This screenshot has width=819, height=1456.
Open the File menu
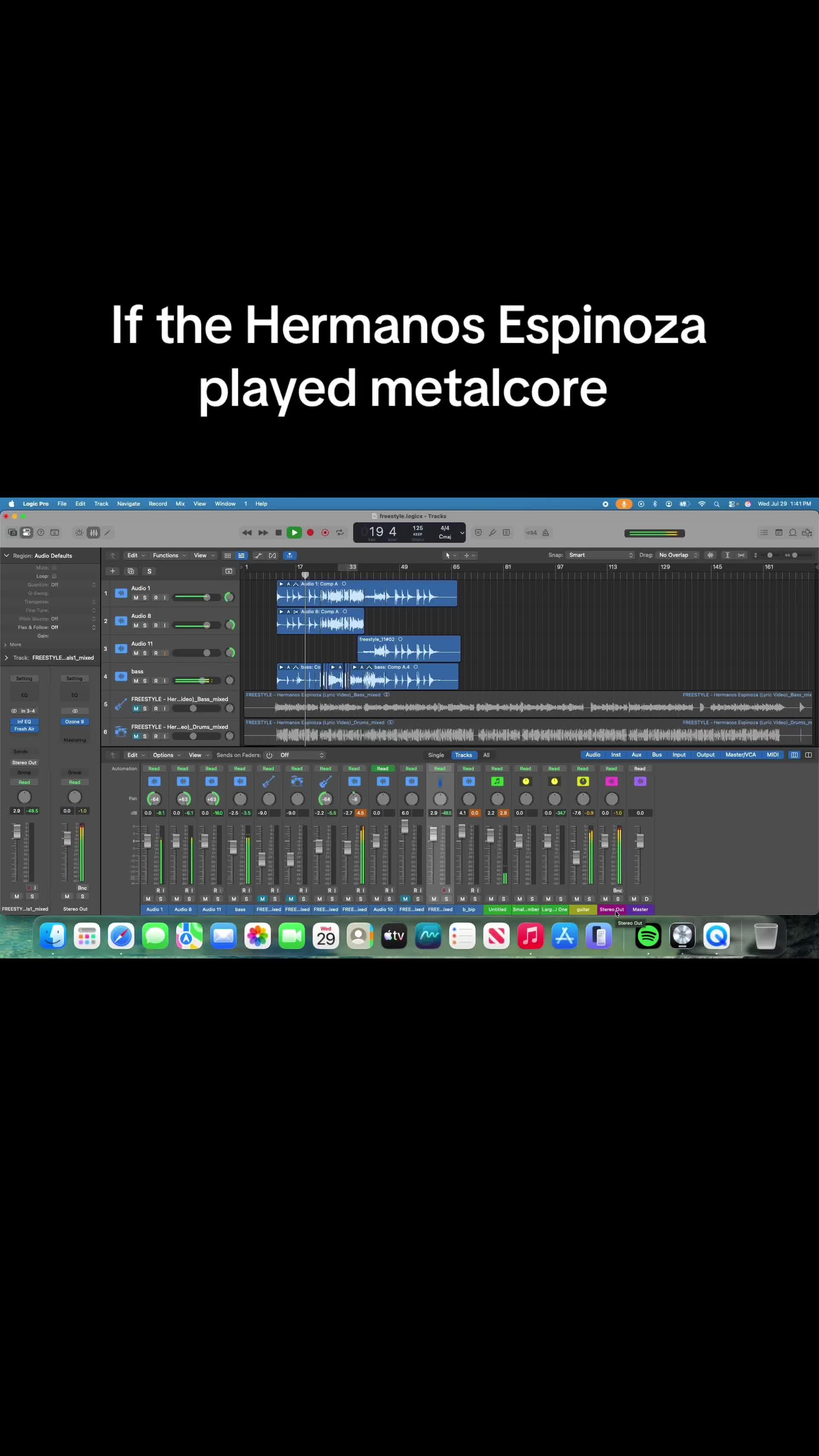coord(62,504)
